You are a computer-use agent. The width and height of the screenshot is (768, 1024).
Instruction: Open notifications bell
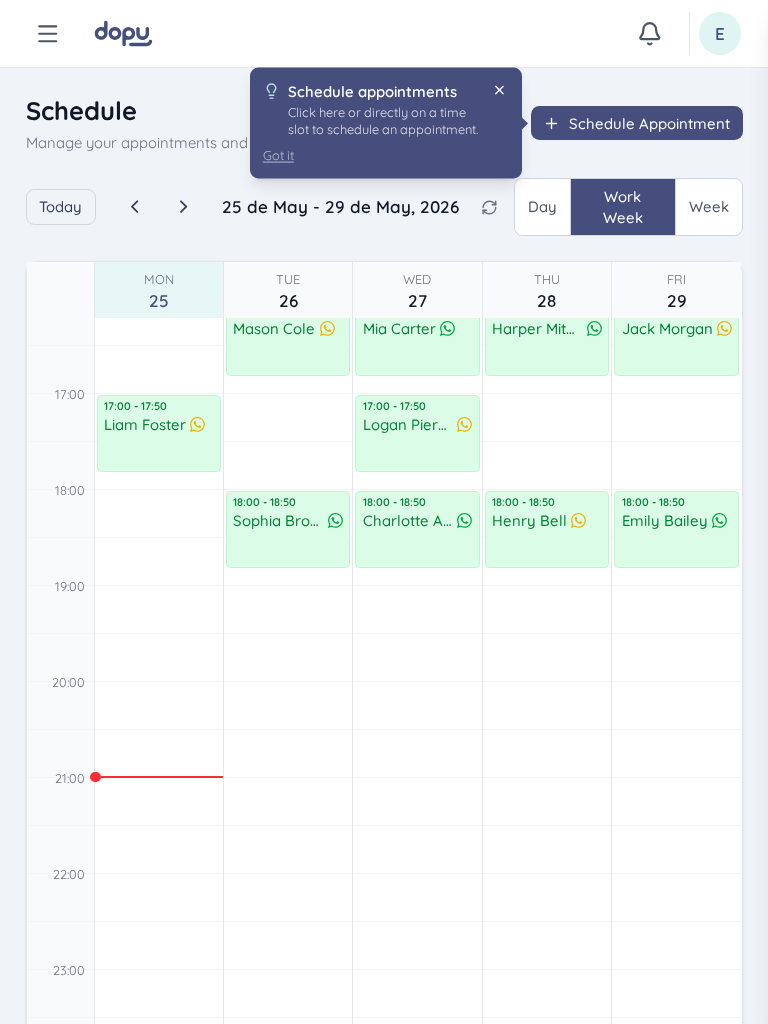click(649, 33)
